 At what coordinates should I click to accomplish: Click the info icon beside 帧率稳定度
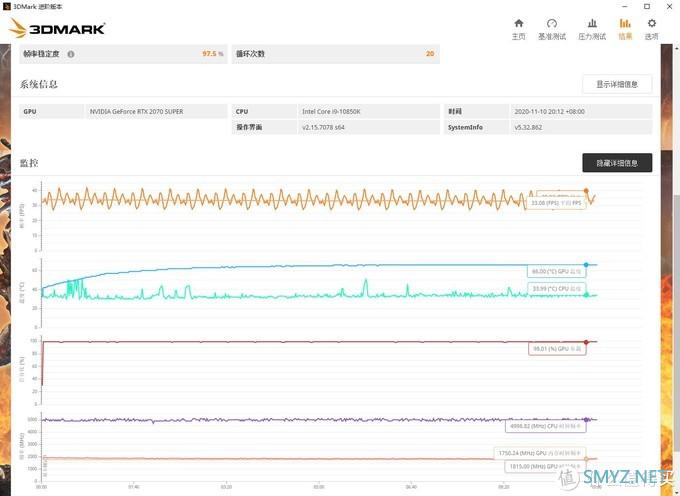pyautogui.click(x=71, y=54)
